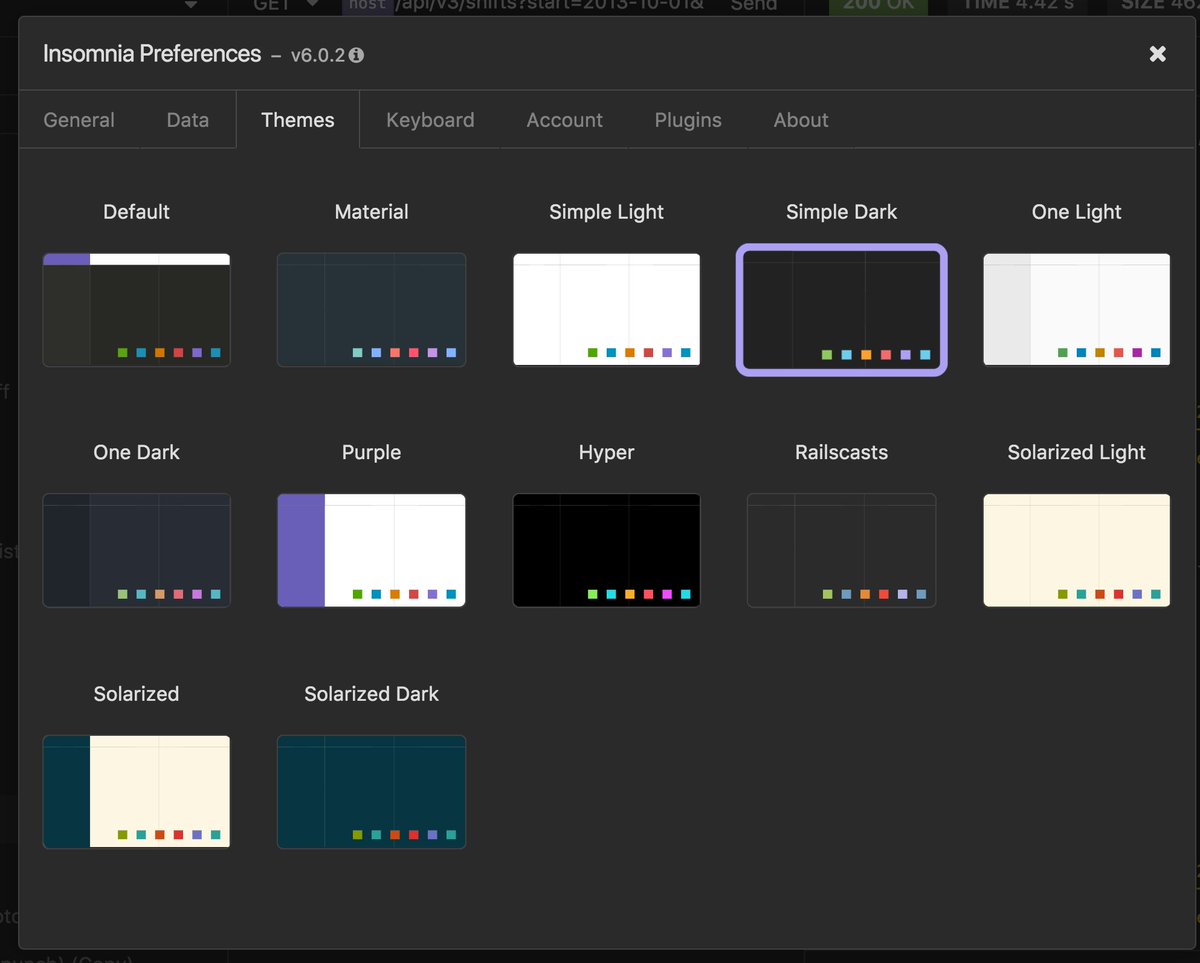1200x963 pixels.
Task: Switch to the General tab
Action: [x=79, y=120]
